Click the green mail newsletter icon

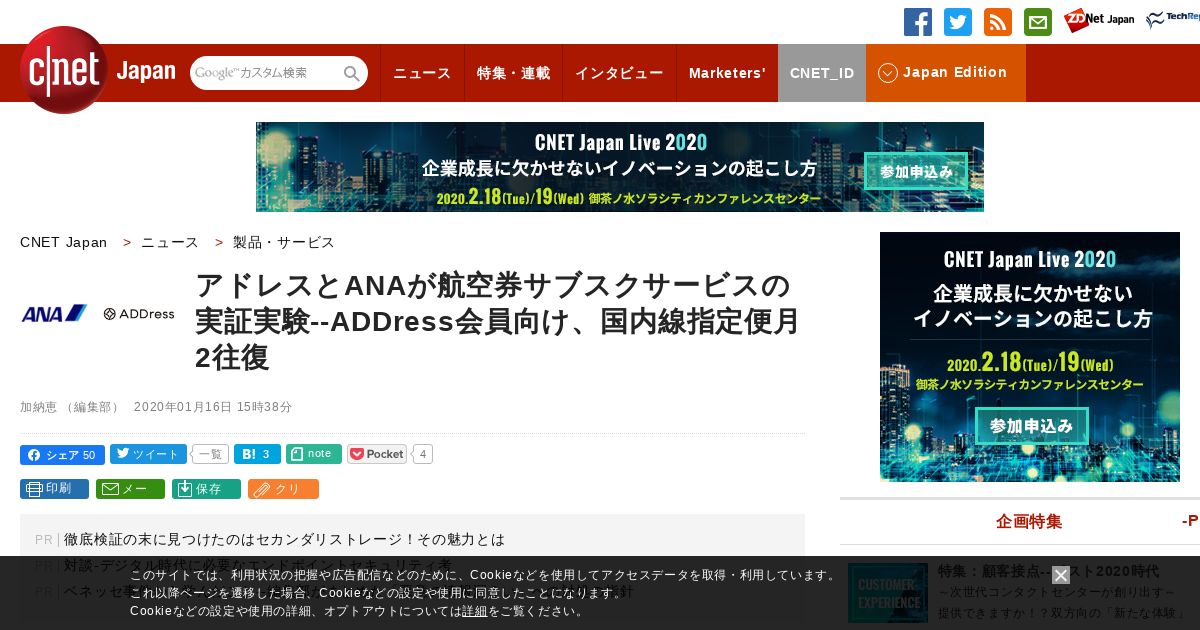pyautogui.click(x=1038, y=22)
